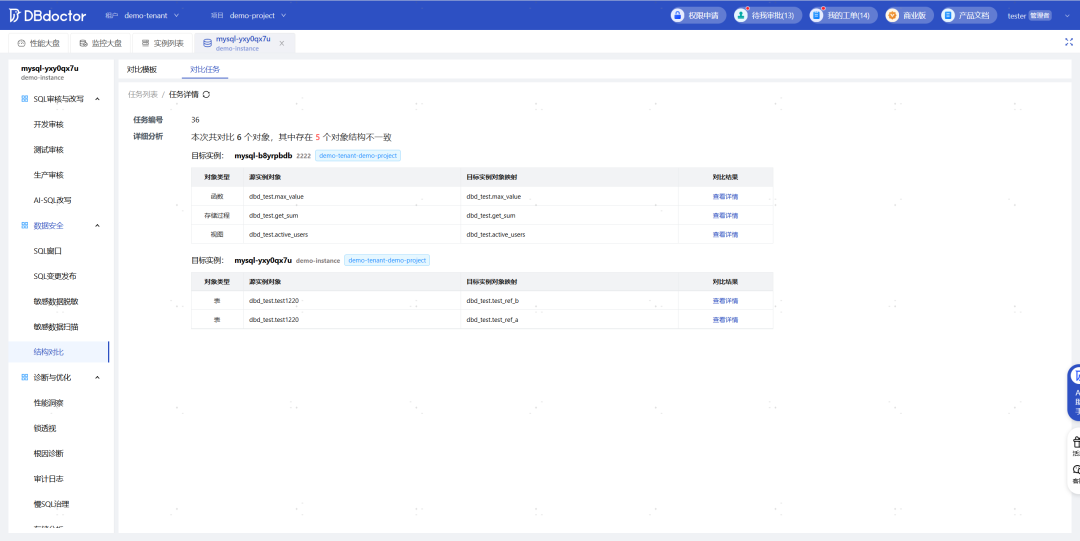The width and height of the screenshot is (1080, 541).
Task: View details for dbd_test.test_ref_a row
Action: [725, 320]
